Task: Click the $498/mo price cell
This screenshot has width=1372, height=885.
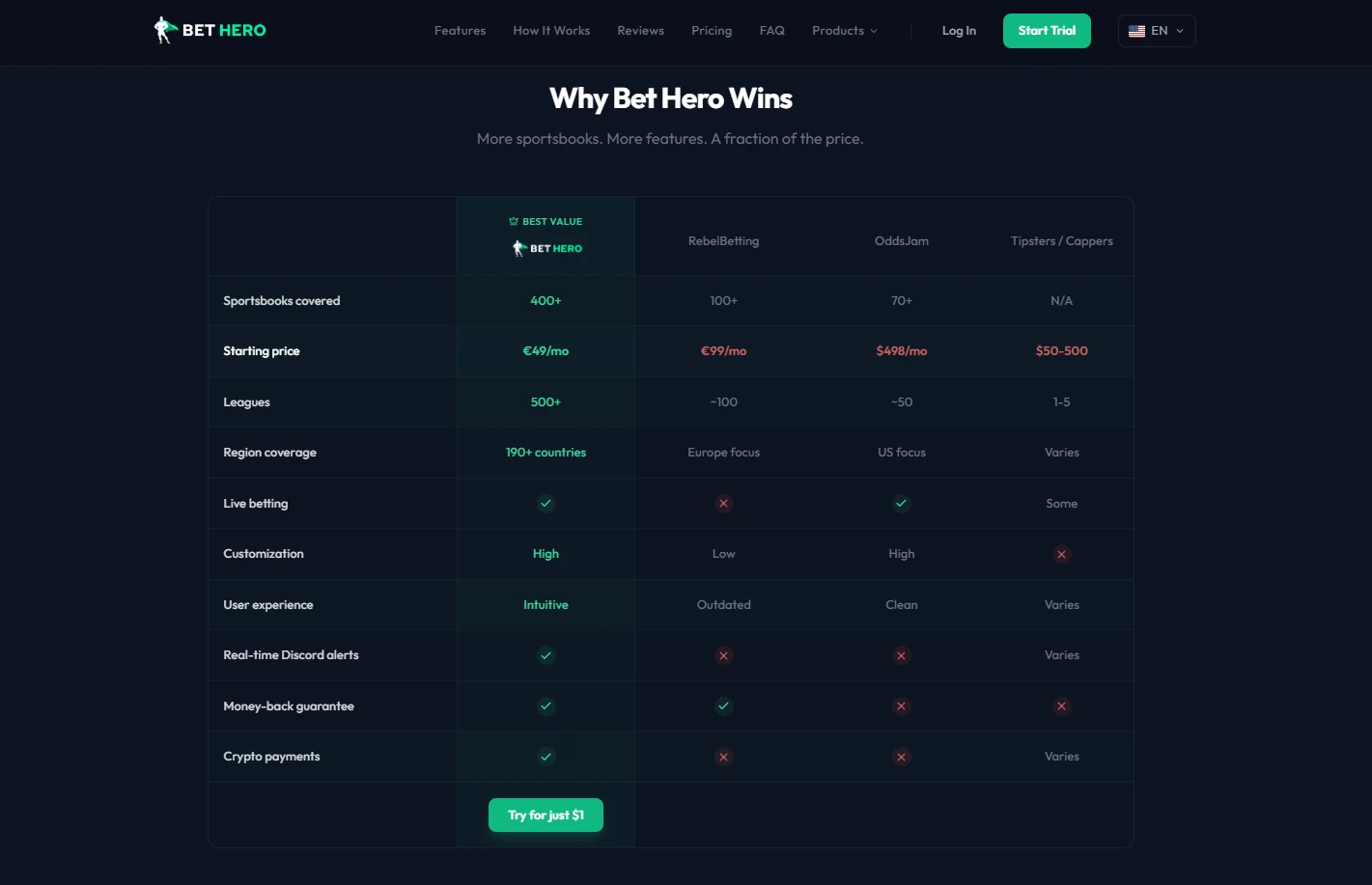Action: pyautogui.click(x=901, y=351)
